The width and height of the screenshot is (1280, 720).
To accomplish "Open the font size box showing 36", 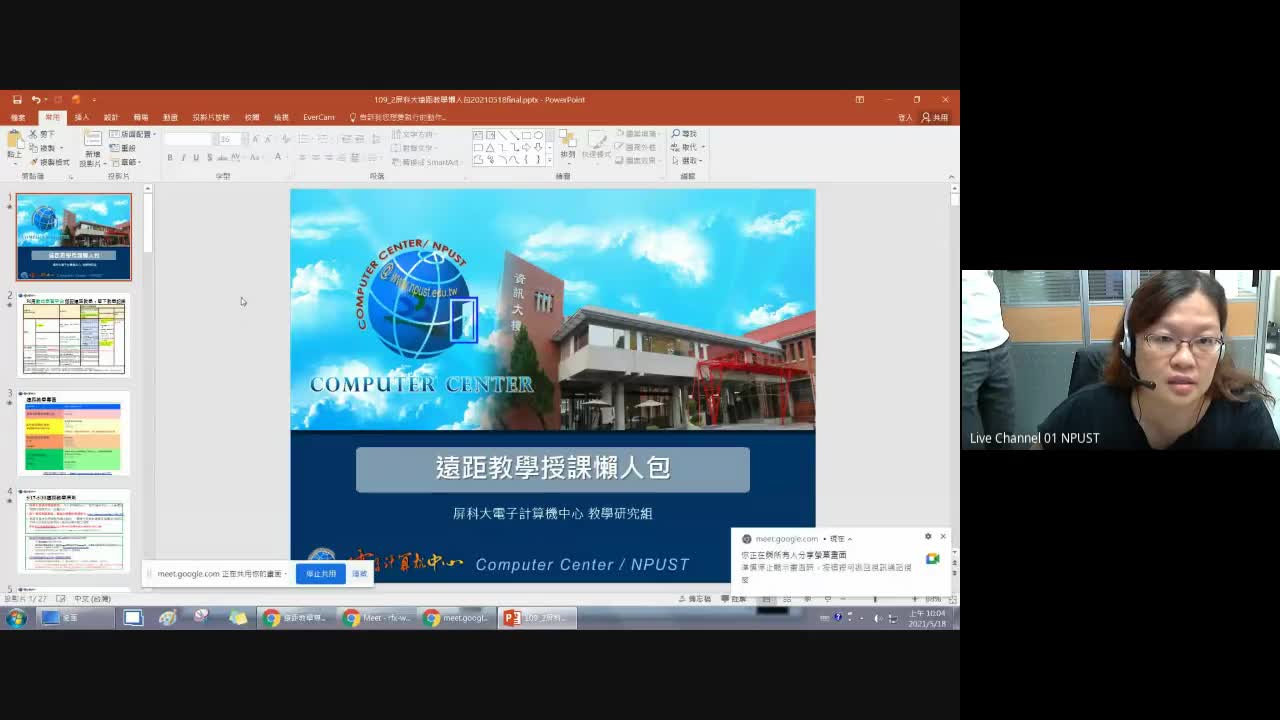I will (x=230, y=139).
